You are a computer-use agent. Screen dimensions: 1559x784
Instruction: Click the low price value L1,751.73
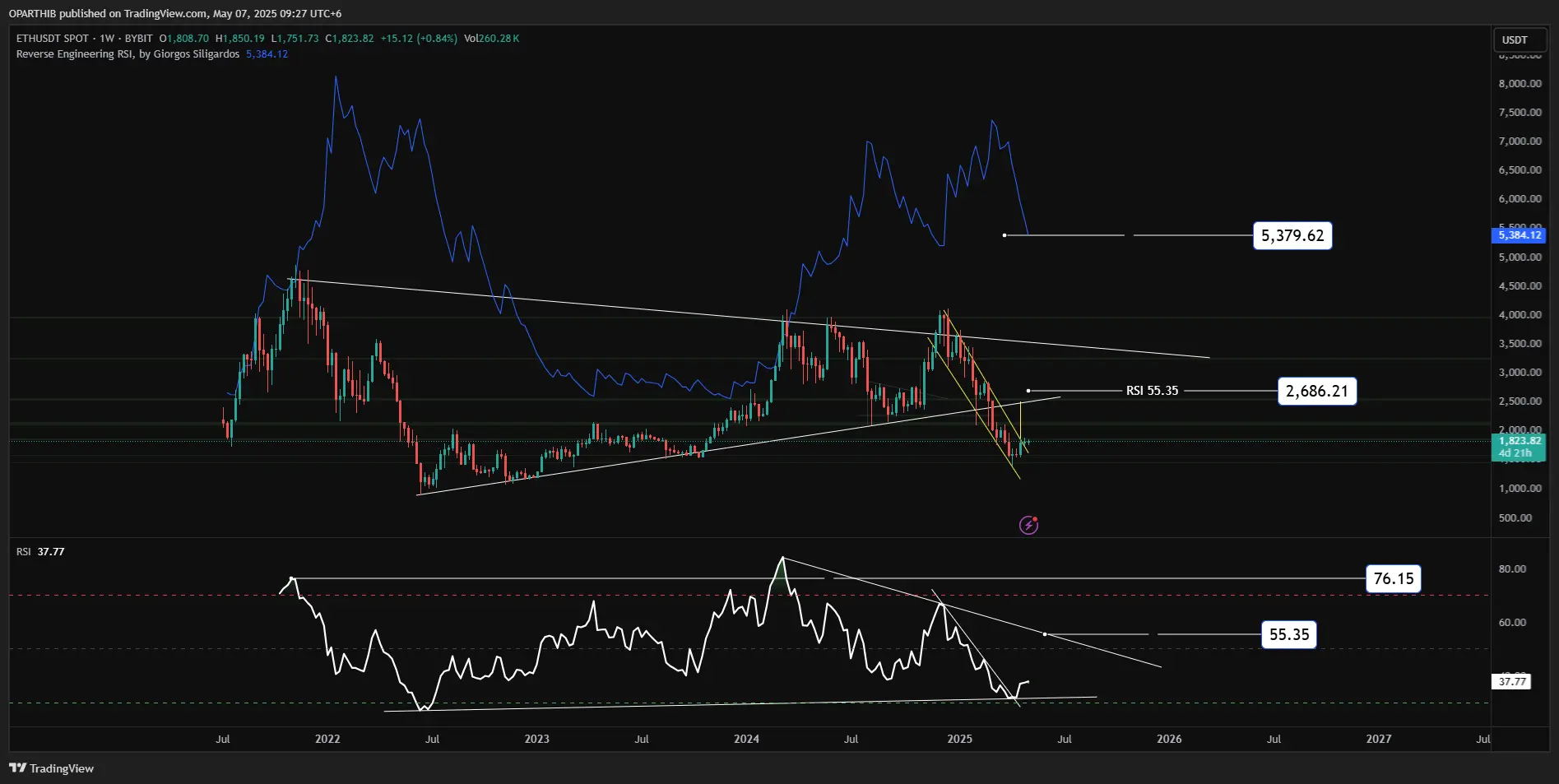(x=295, y=39)
